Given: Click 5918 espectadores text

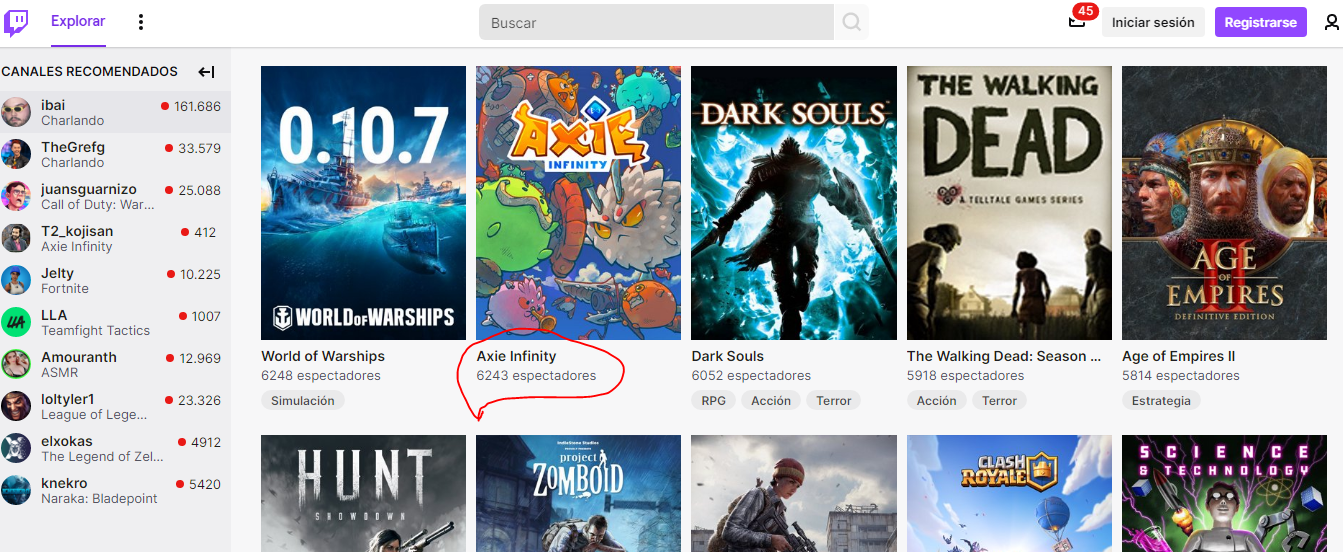Looking at the screenshot, I should [966, 376].
